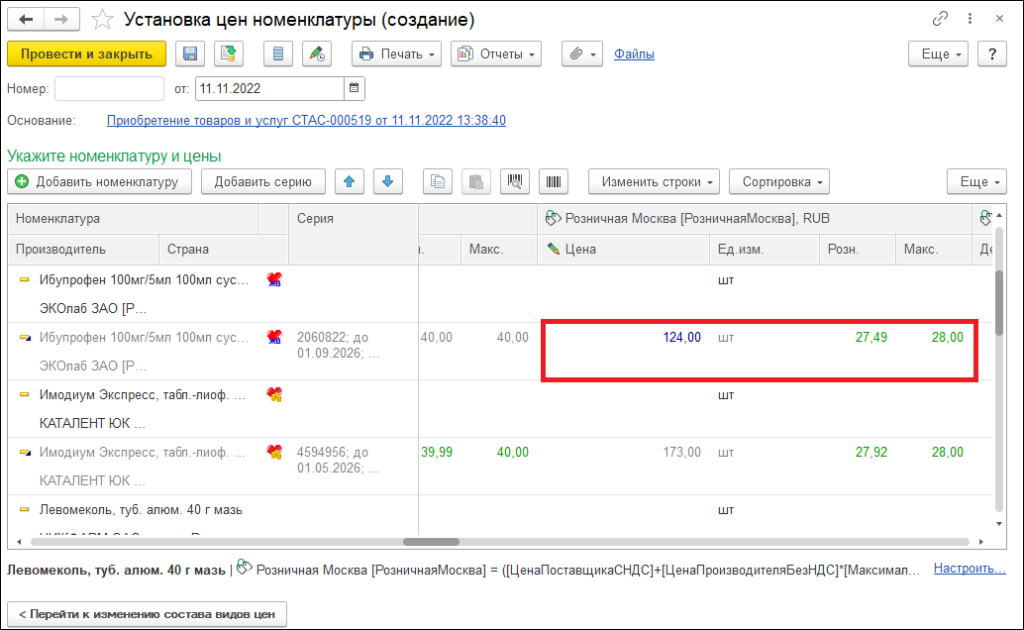This screenshot has height=630, width=1024.
Task: Move row down with blue arrow
Action: point(388,182)
